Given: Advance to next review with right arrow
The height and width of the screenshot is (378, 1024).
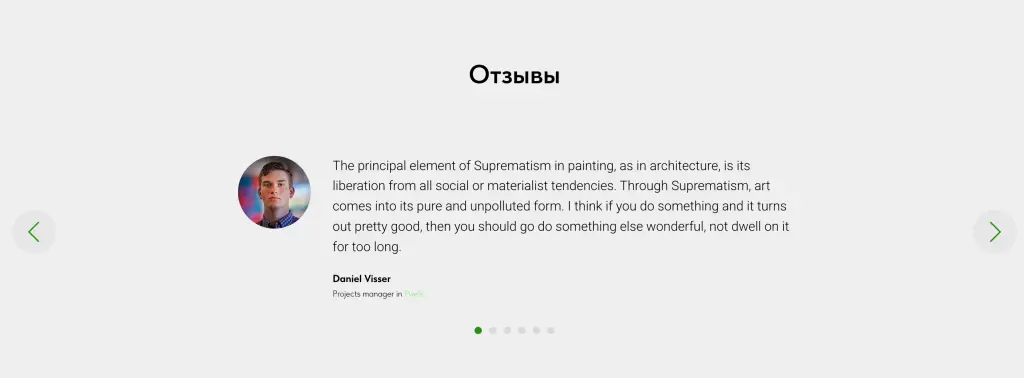Looking at the screenshot, I should pos(995,232).
